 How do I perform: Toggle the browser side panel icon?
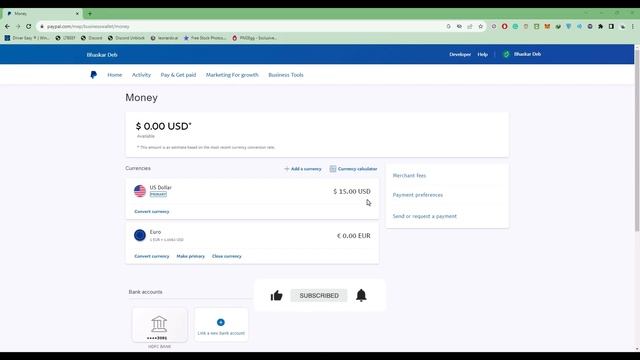pyautogui.click(x=611, y=26)
